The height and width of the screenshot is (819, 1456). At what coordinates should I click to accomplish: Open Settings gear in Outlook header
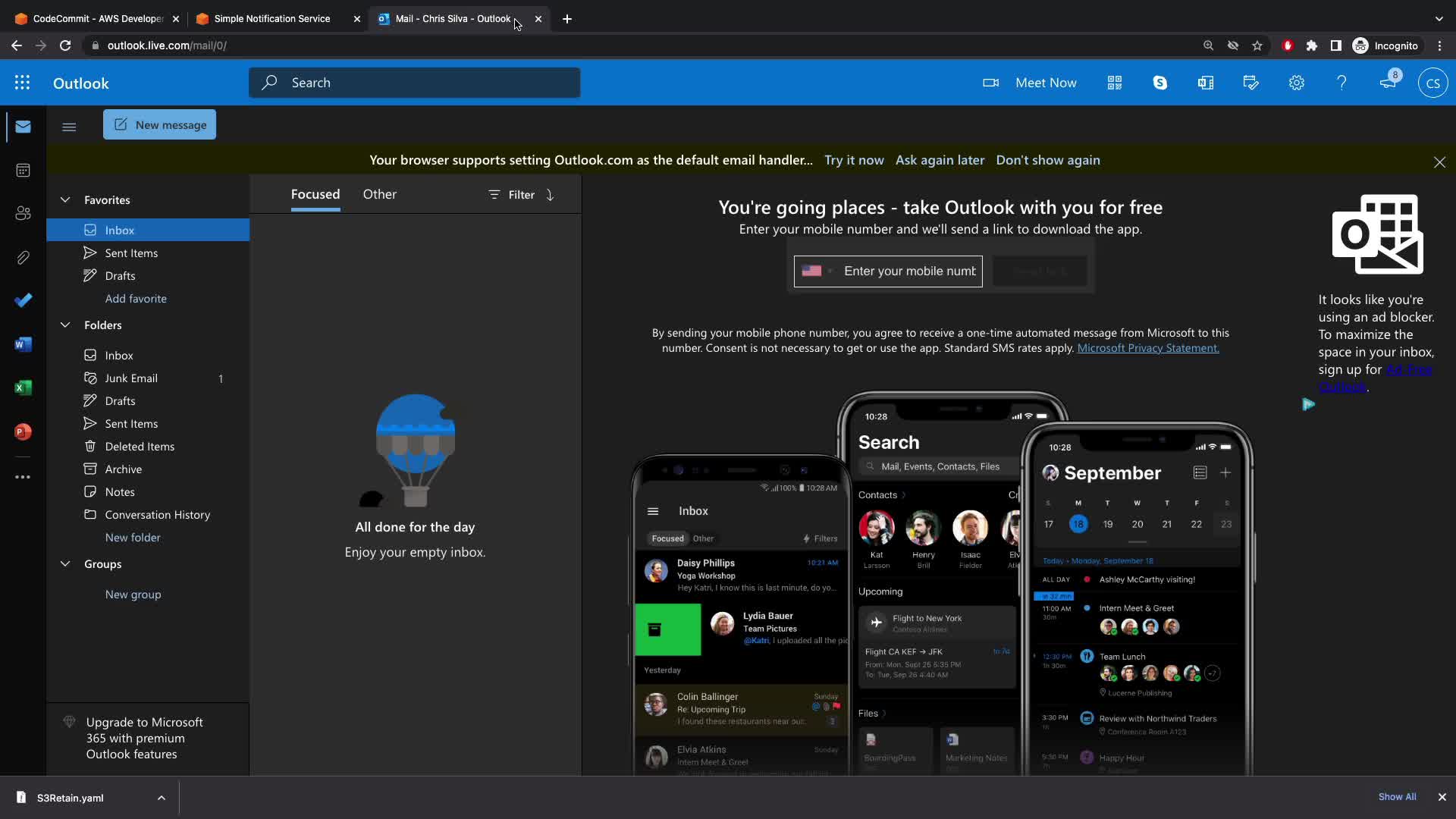(x=1296, y=83)
